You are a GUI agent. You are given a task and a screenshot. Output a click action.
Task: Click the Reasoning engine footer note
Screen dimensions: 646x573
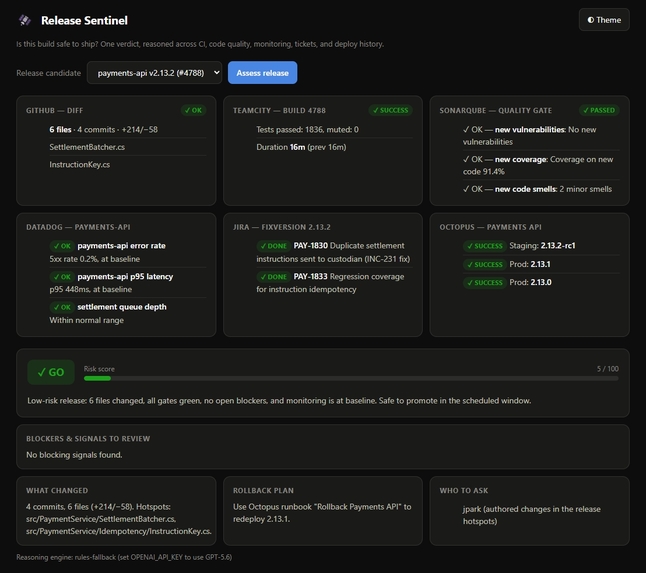(124, 557)
